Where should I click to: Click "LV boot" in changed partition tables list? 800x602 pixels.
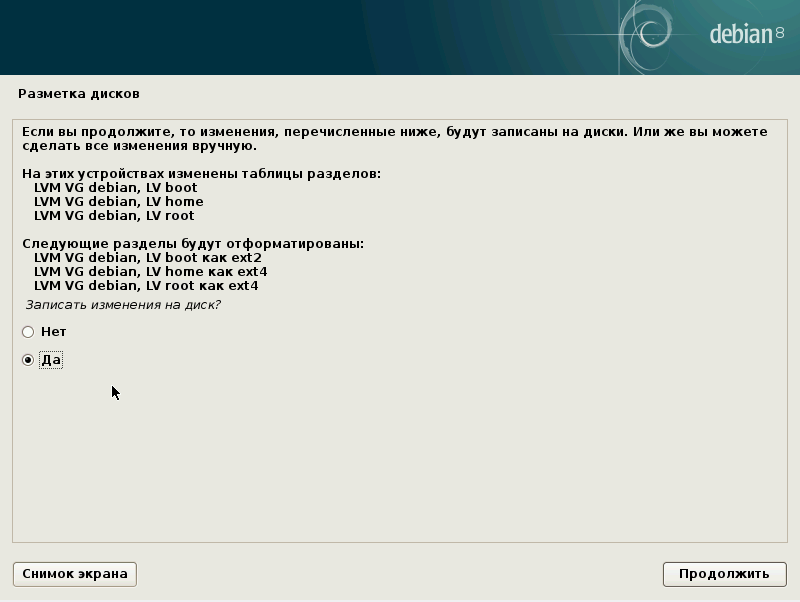115,188
